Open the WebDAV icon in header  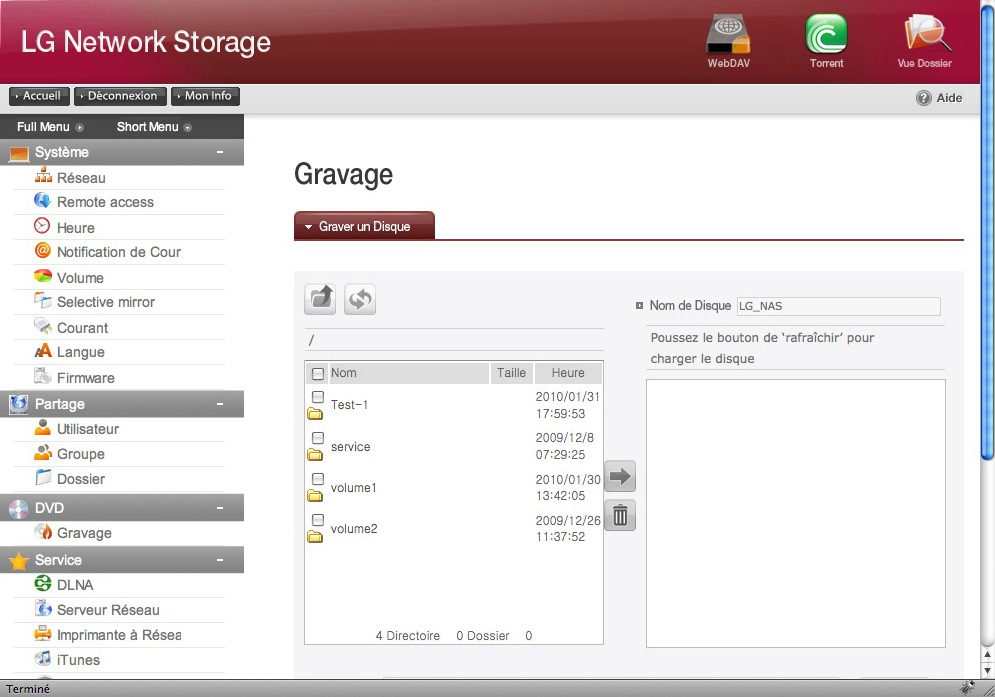(728, 35)
